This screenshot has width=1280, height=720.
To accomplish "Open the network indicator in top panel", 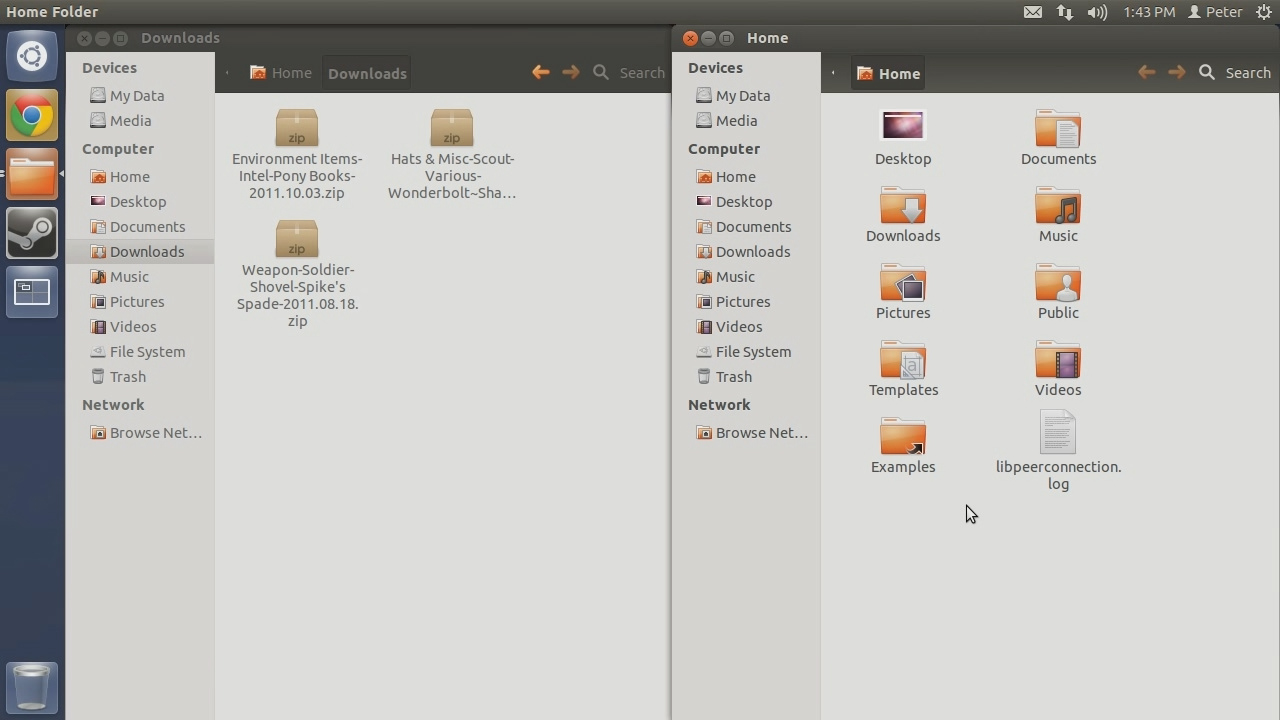I will 1065,12.
